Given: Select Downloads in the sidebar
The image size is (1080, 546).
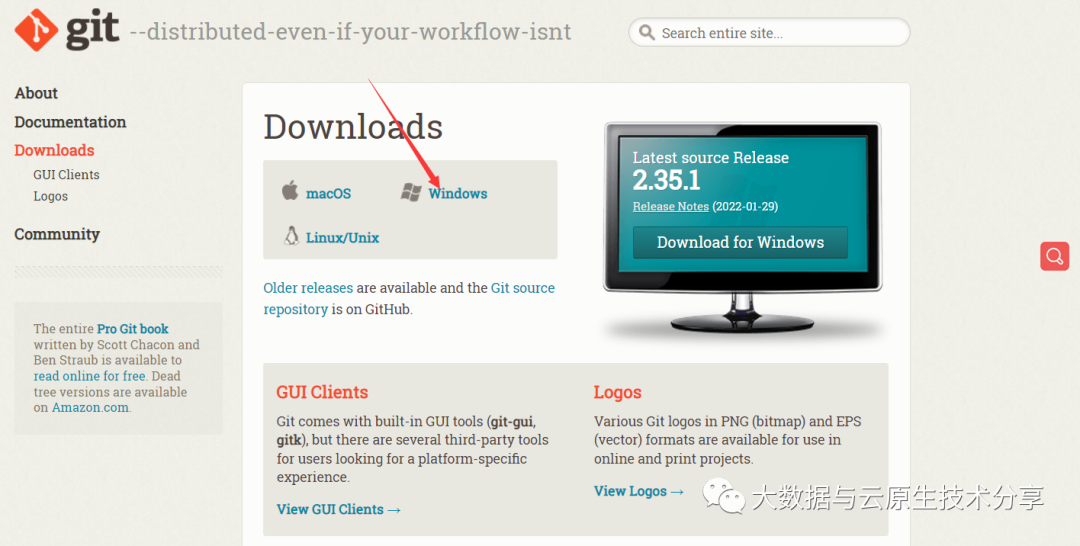Looking at the screenshot, I should pyautogui.click(x=54, y=150).
